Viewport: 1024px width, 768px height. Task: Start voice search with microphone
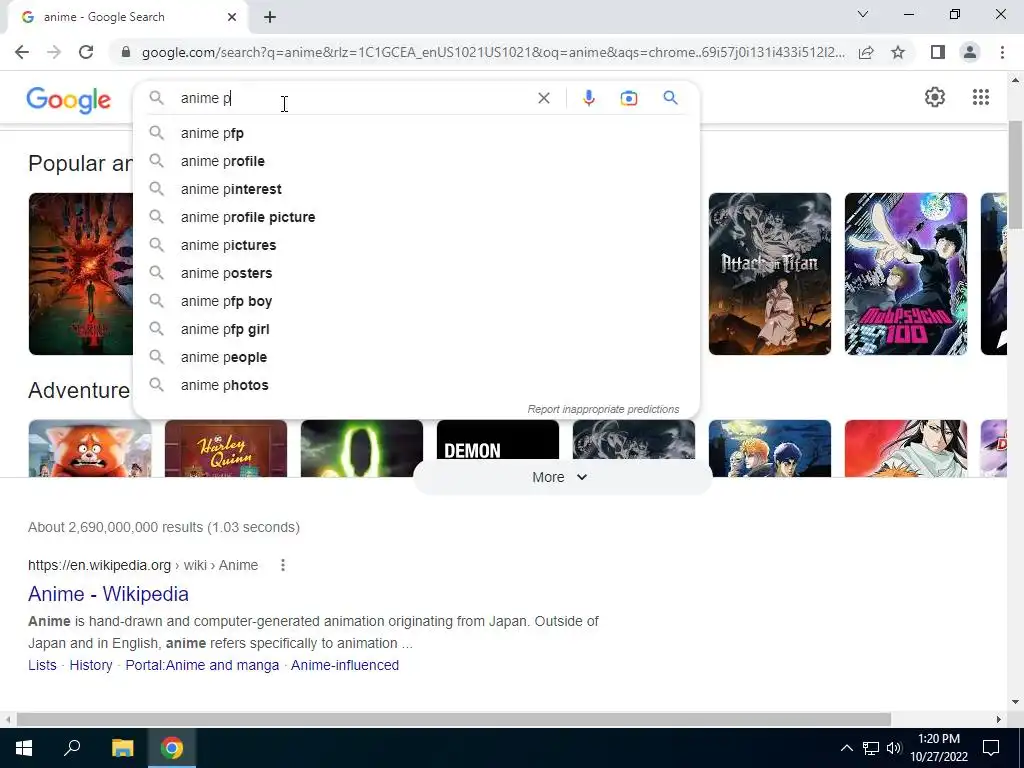pos(588,98)
